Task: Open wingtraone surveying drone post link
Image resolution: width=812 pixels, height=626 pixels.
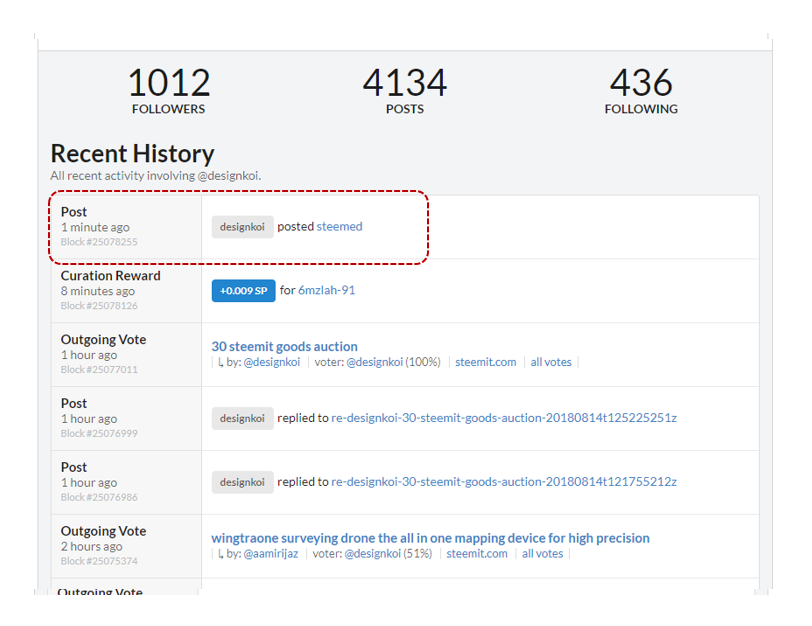Action: [430, 538]
